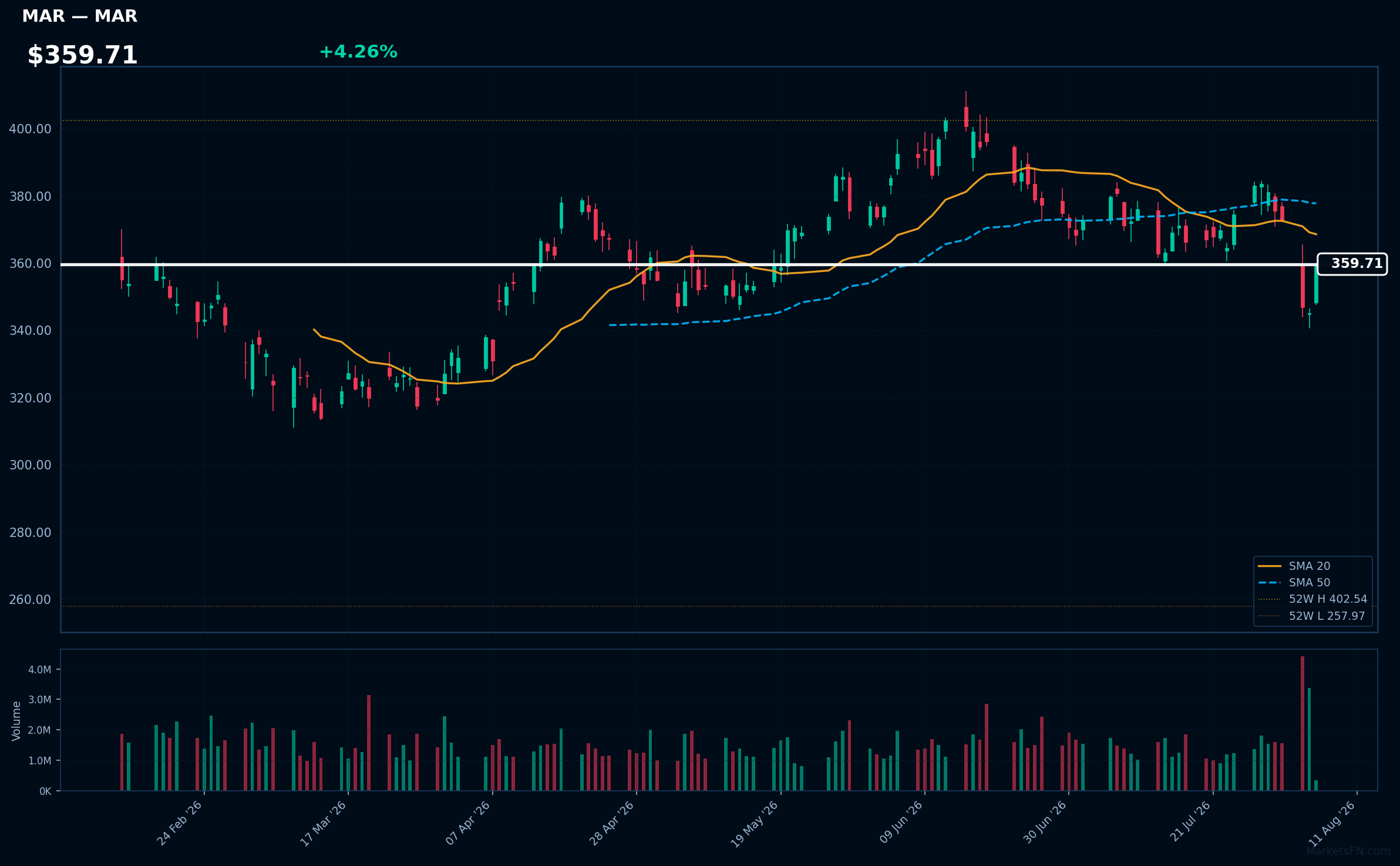Click the 30 Jun '26 date label

[1045, 823]
